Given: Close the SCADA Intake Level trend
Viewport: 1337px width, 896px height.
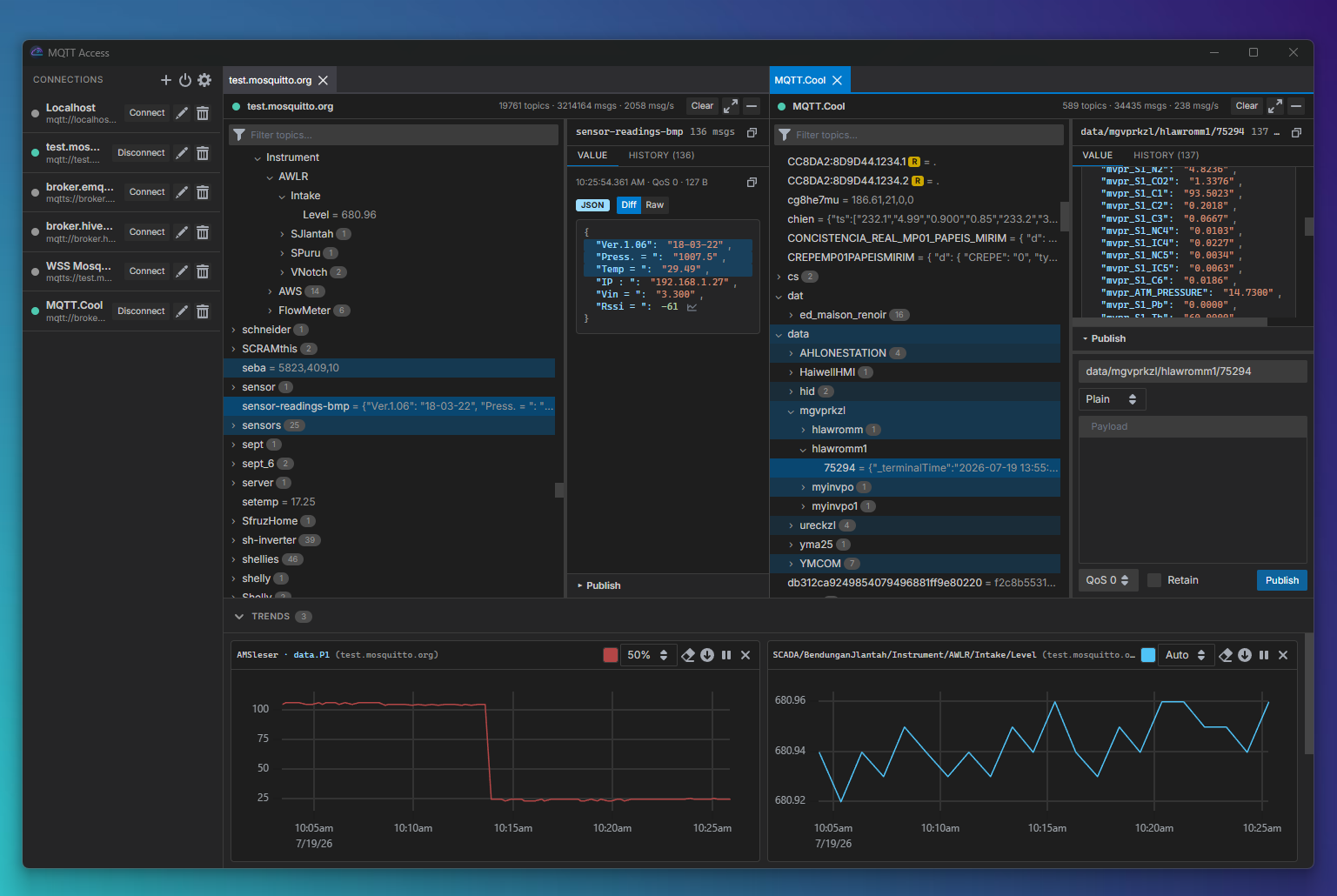Looking at the screenshot, I should [x=1283, y=655].
